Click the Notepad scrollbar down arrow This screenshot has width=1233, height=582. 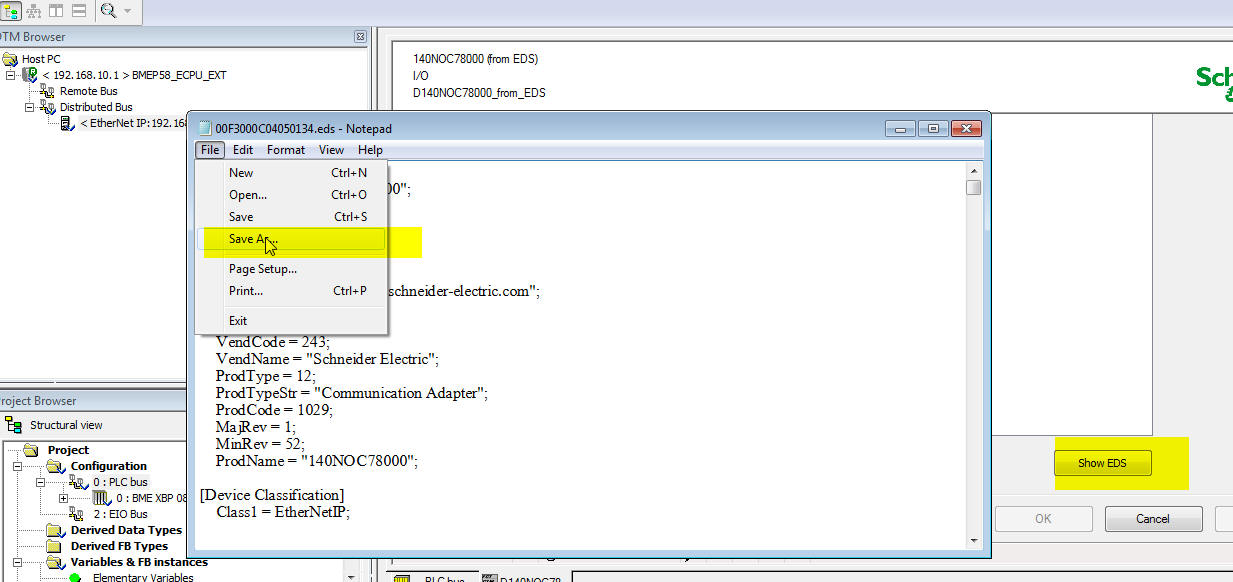[973, 539]
